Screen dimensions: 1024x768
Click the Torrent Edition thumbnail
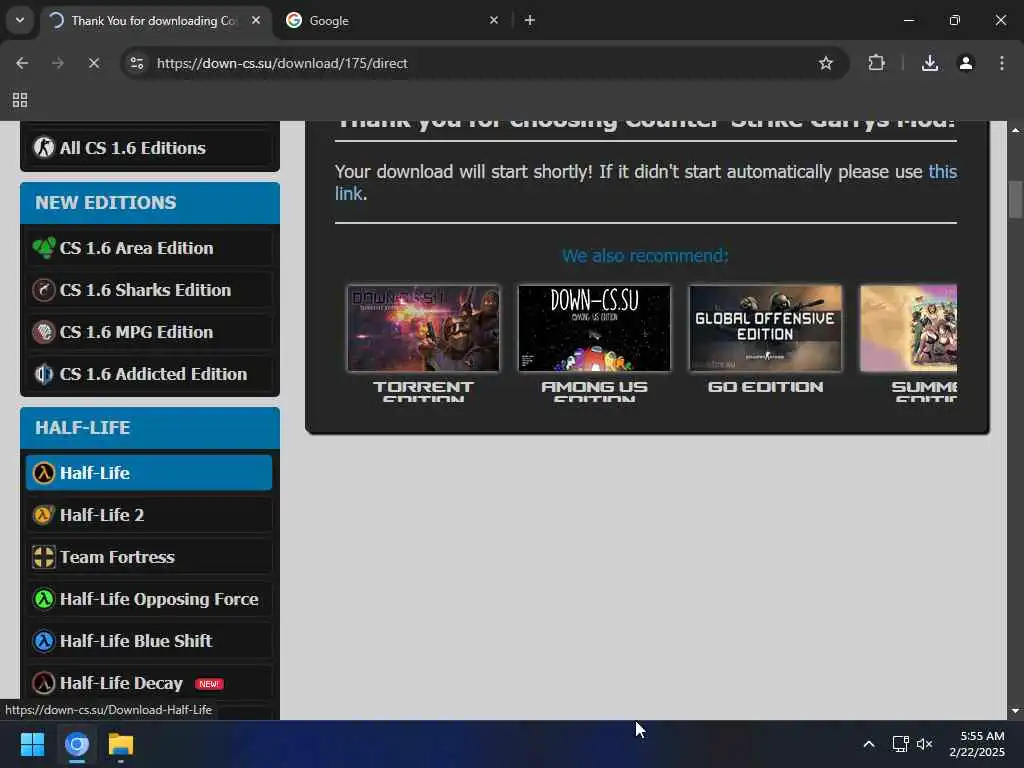423,328
